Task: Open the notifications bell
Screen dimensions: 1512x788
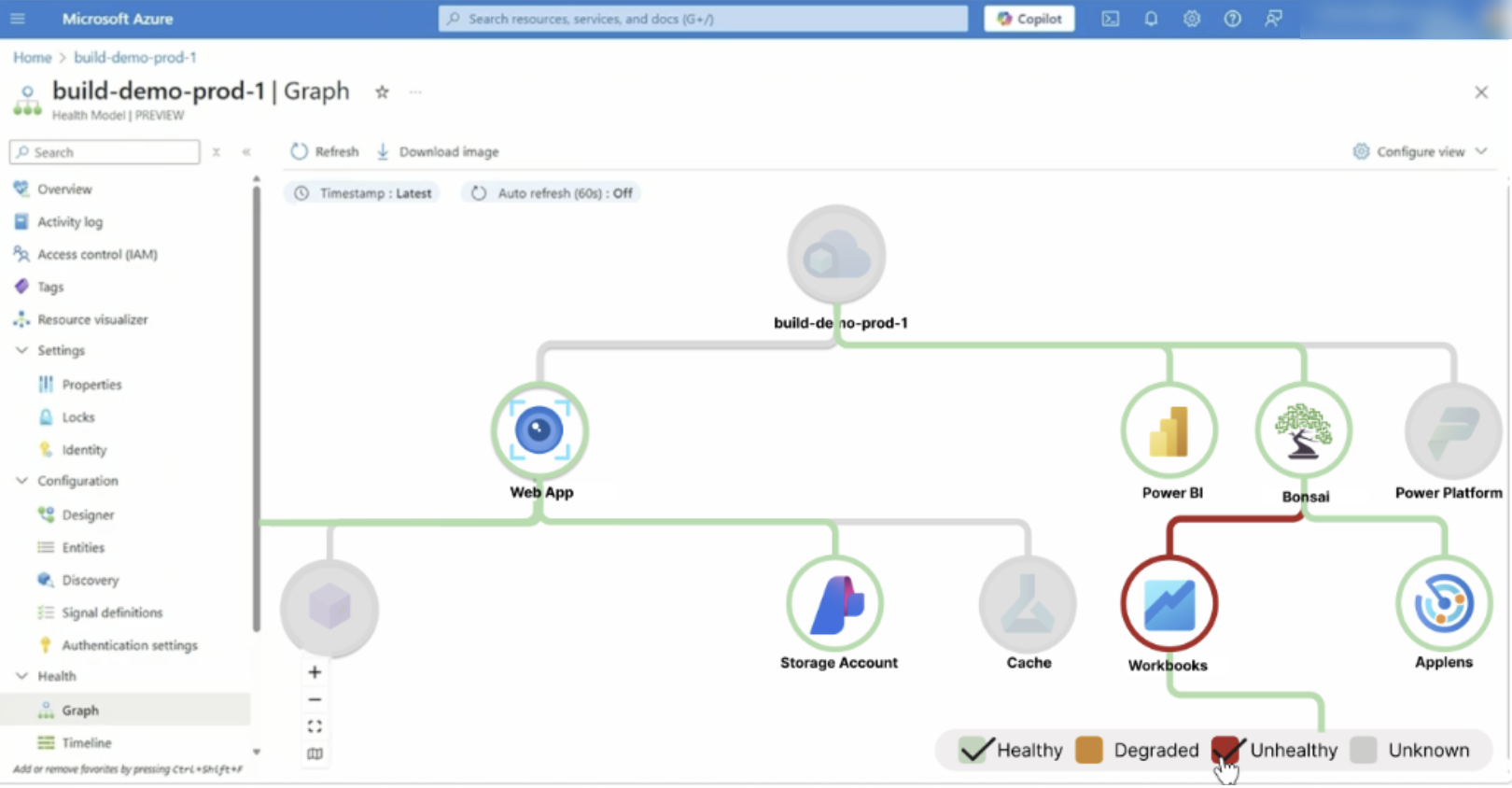Action: coord(1151,19)
